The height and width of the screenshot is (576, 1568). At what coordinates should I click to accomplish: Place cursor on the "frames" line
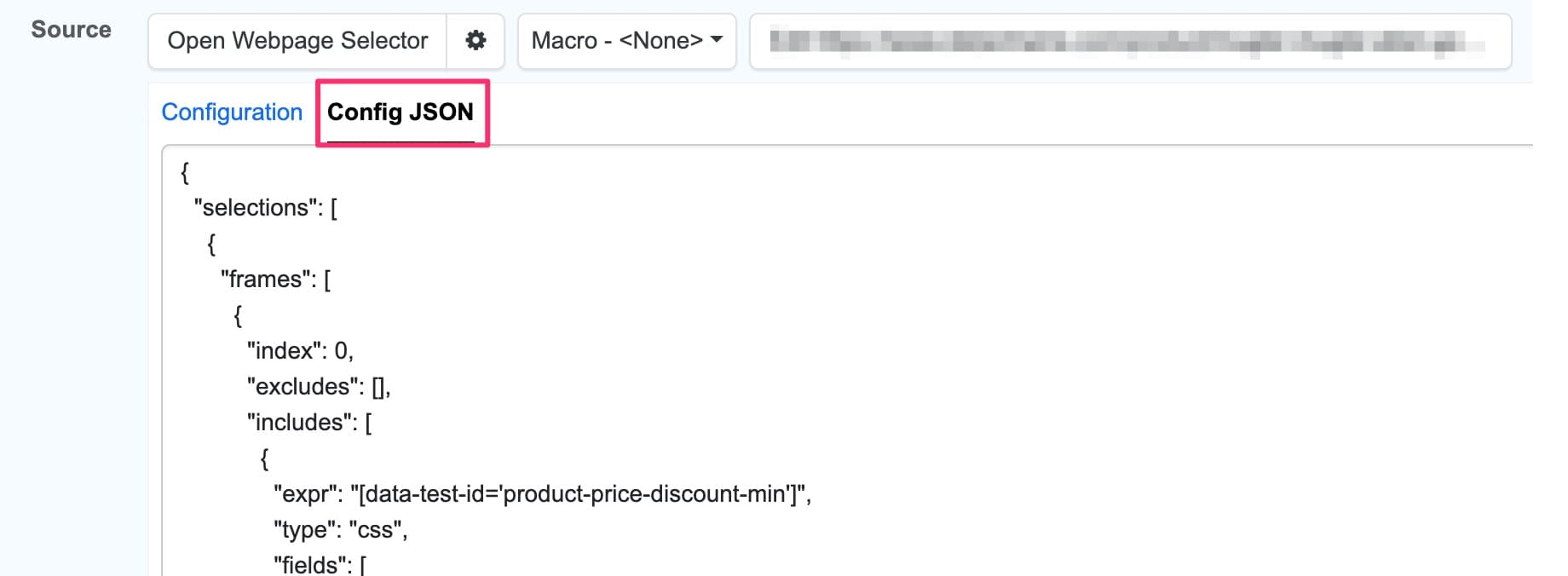point(275,279)
